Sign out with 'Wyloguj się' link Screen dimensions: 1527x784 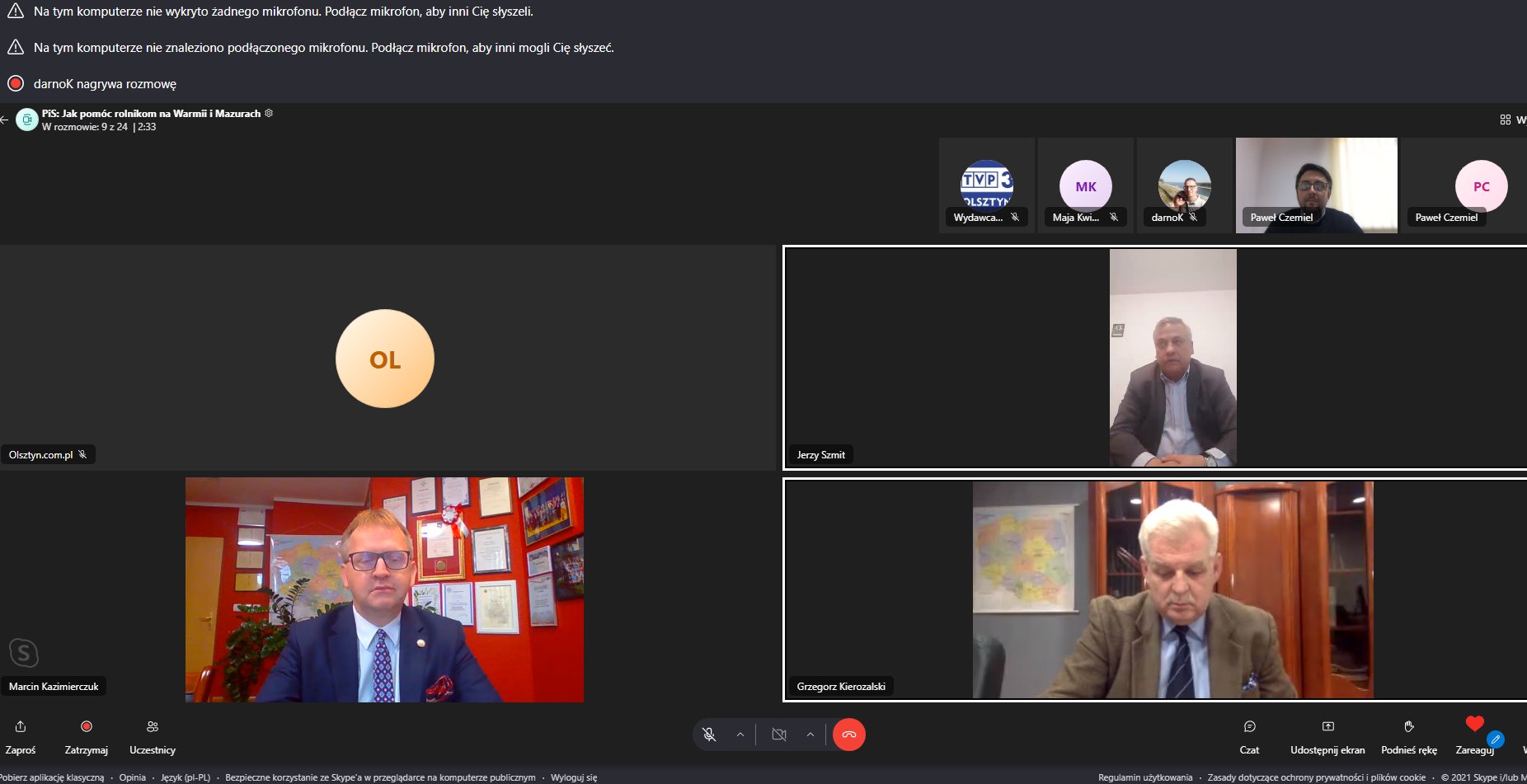coord(574,777)
